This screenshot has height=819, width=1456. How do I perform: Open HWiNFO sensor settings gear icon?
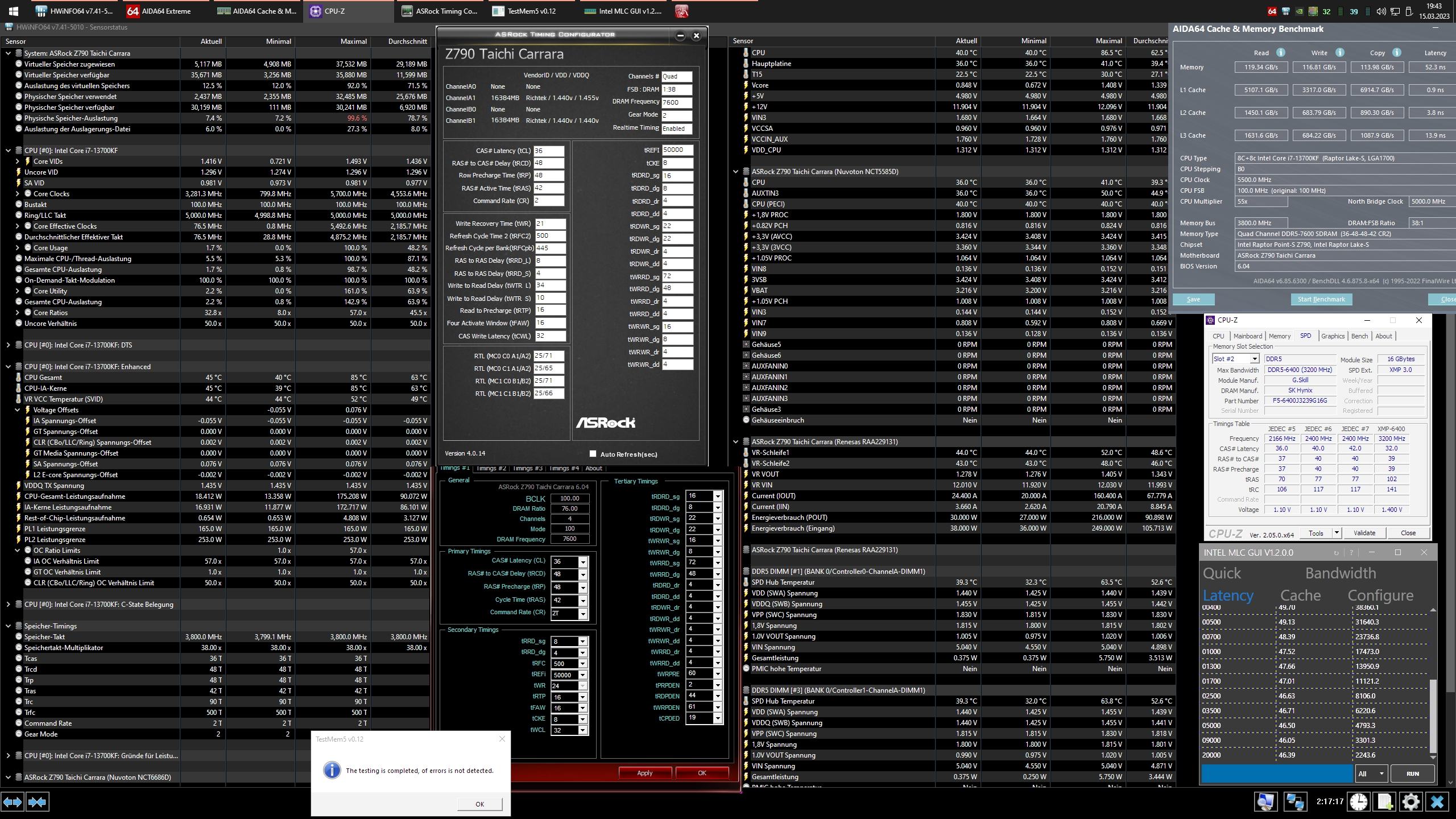click(x=1411, y=802)
